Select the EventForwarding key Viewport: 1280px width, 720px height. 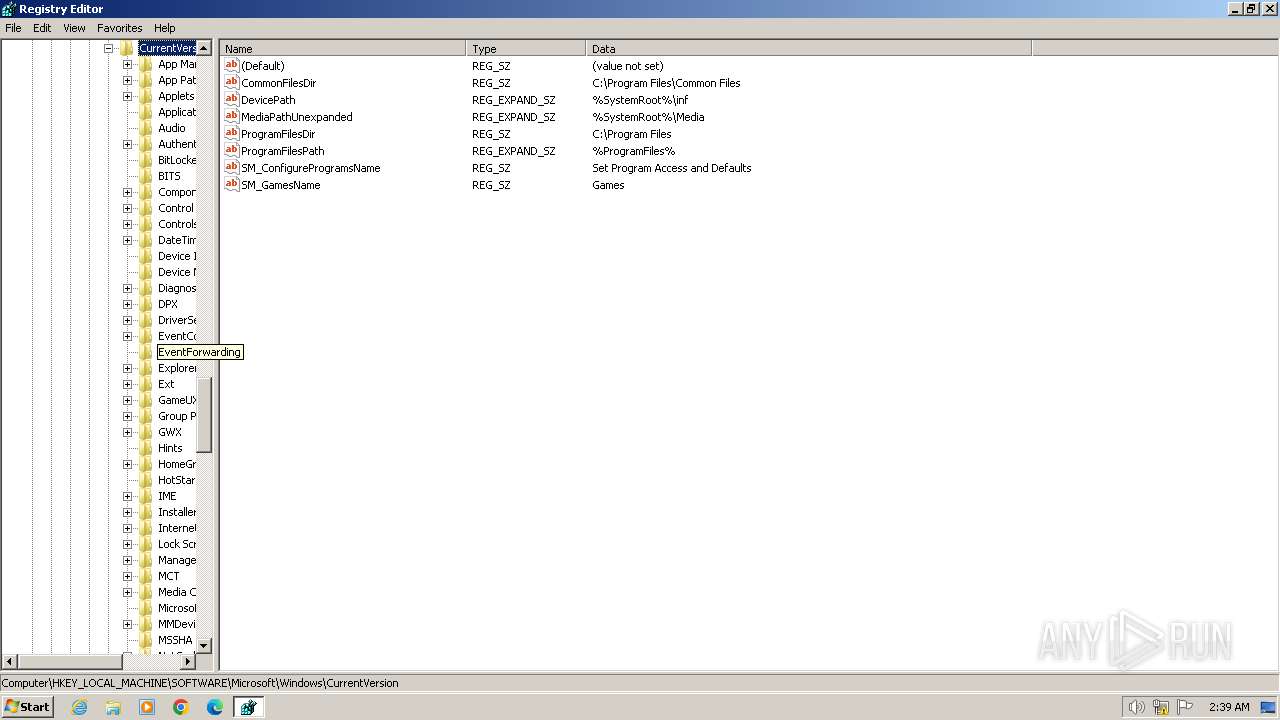tap(199, 352)
